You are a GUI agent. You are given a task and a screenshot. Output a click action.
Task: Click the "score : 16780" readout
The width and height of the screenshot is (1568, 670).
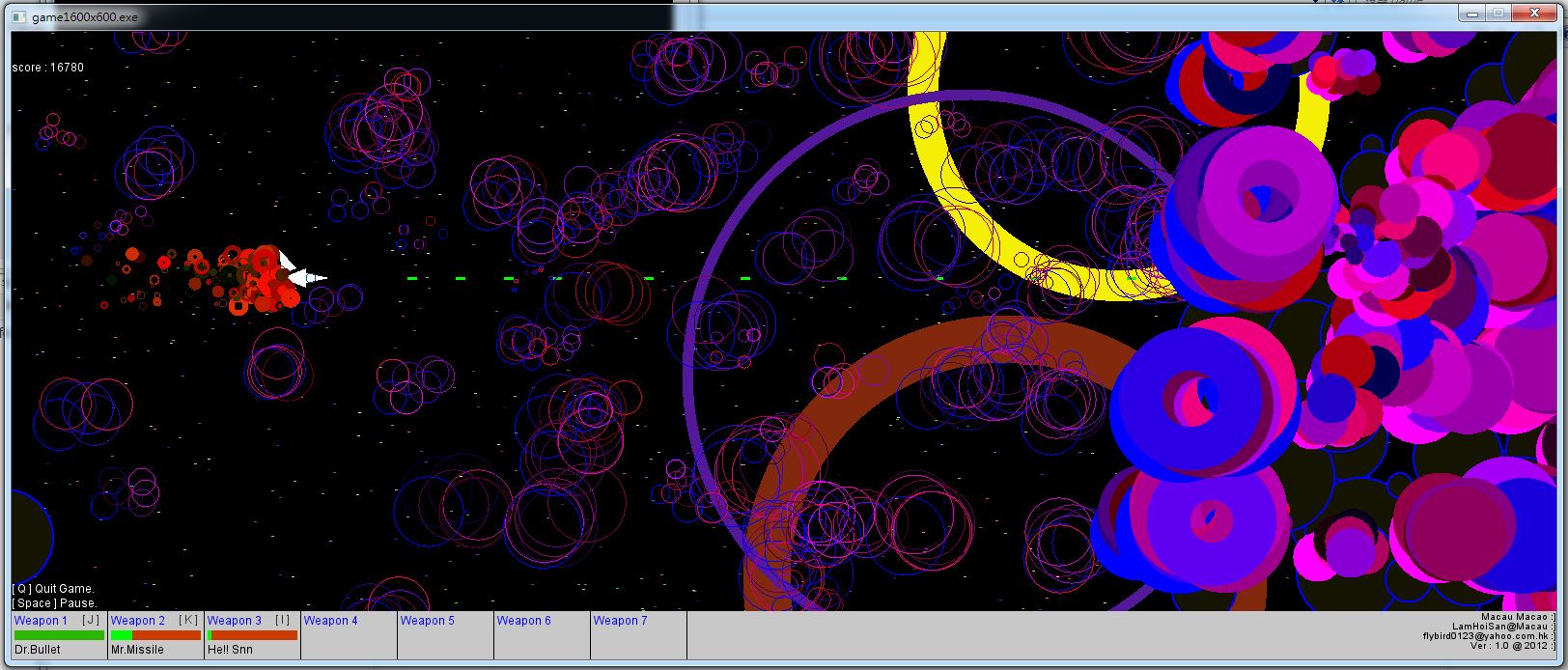47,68
